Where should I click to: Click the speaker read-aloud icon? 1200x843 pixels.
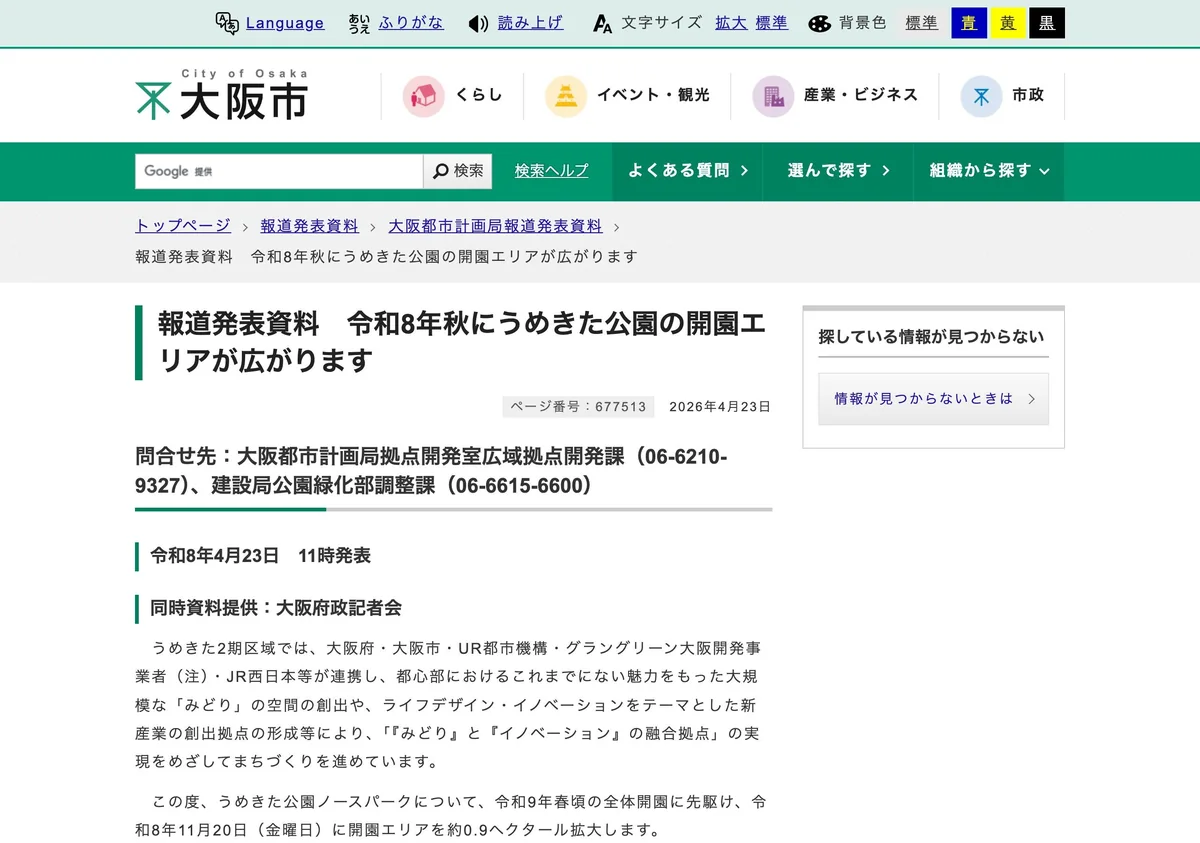click(x=479, y=23)
